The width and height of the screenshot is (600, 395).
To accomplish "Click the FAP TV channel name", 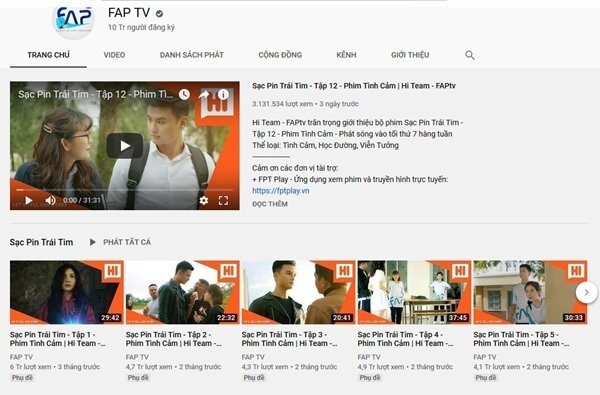I will [129, 13].
